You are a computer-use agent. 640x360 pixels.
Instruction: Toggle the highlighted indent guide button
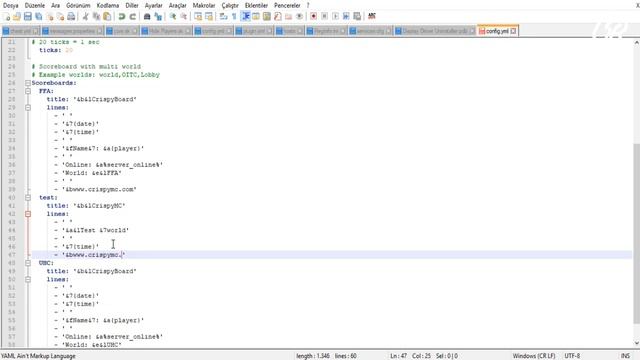point(245,17)
